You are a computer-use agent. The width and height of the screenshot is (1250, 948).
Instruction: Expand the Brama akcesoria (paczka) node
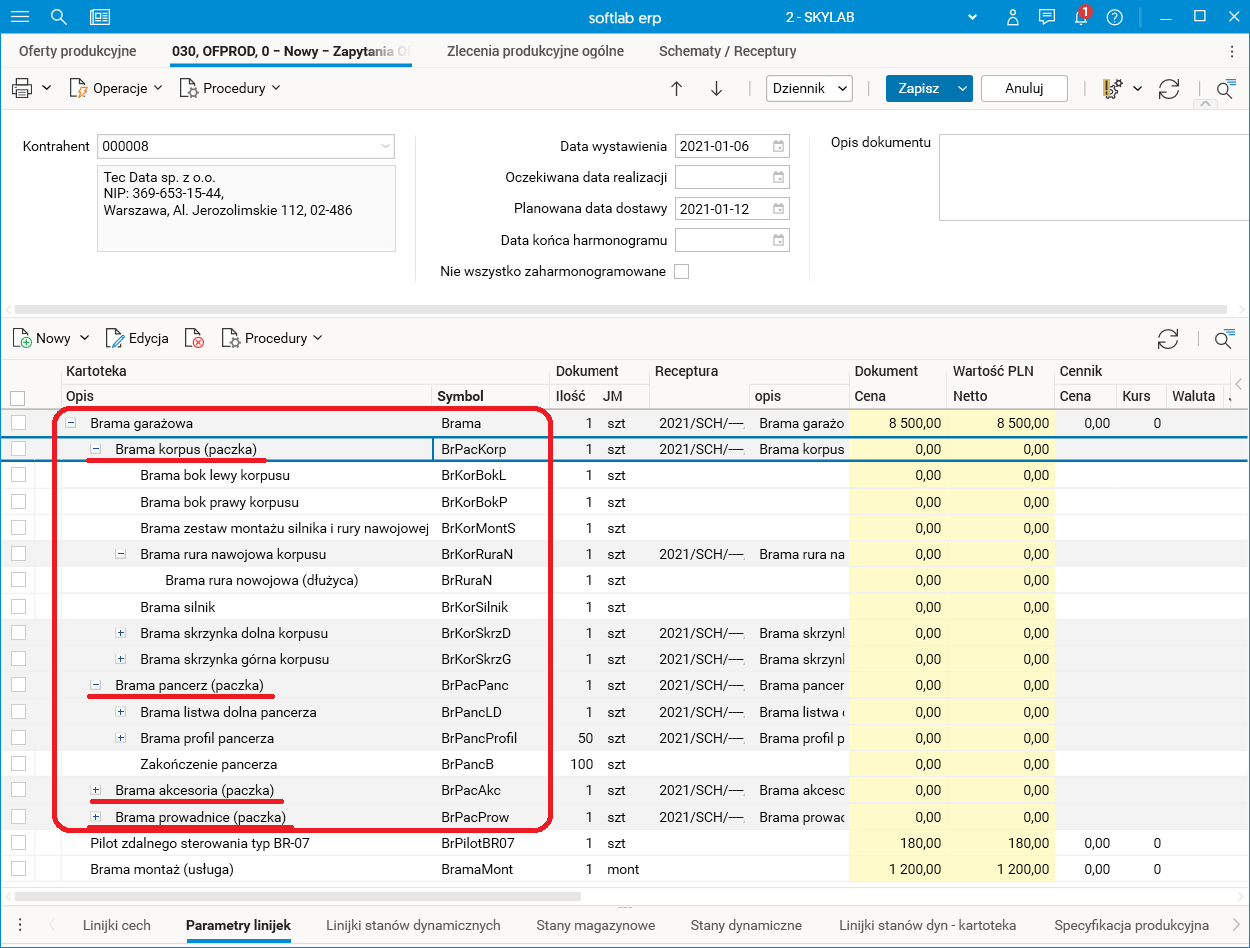[97, 790]
